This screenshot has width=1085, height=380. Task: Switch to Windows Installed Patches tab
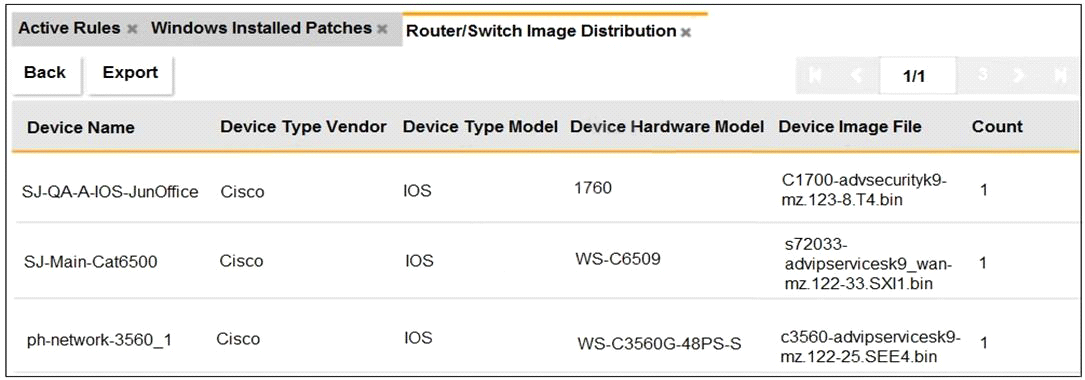262,29
